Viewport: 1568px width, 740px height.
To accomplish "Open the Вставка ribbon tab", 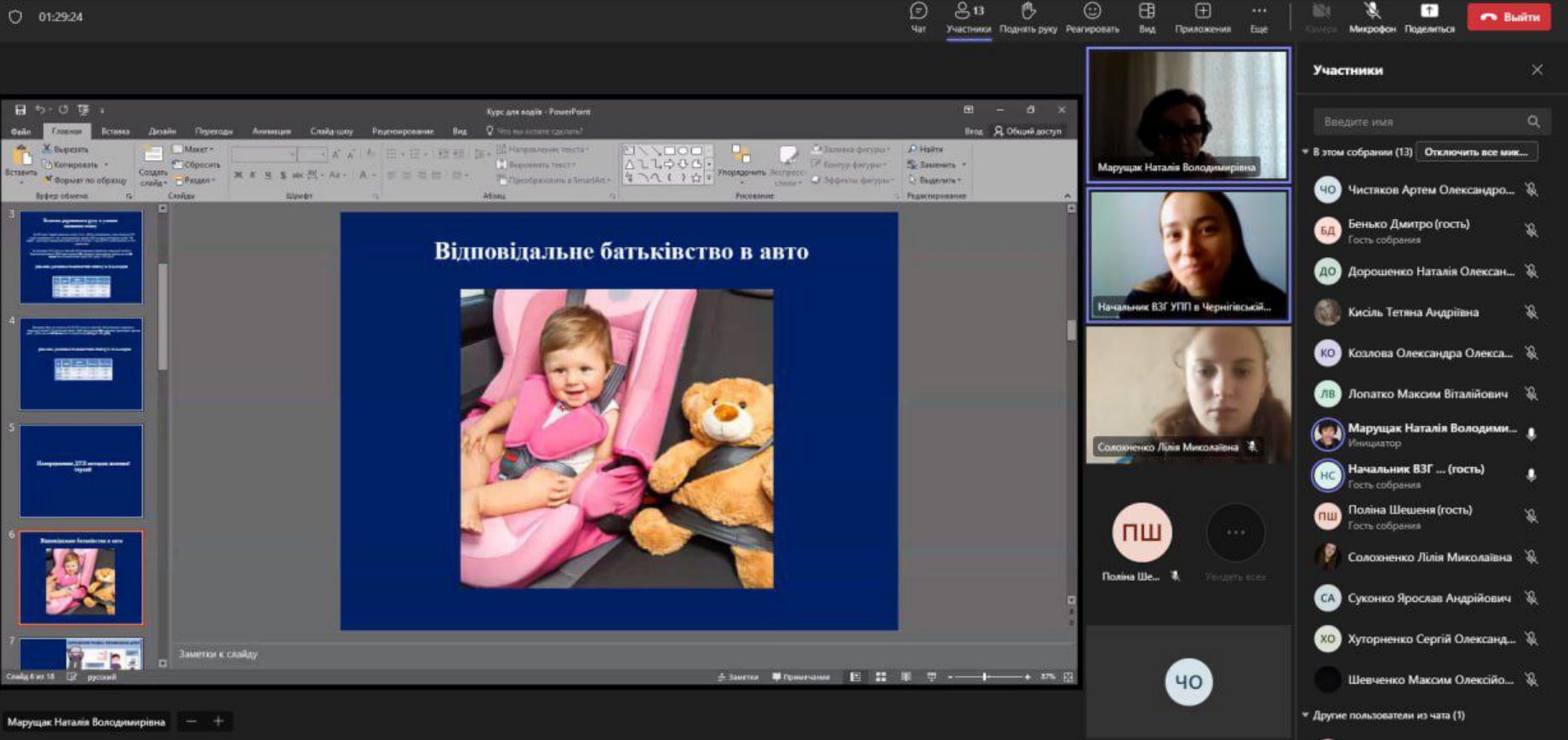I will [x=116, y=131].
